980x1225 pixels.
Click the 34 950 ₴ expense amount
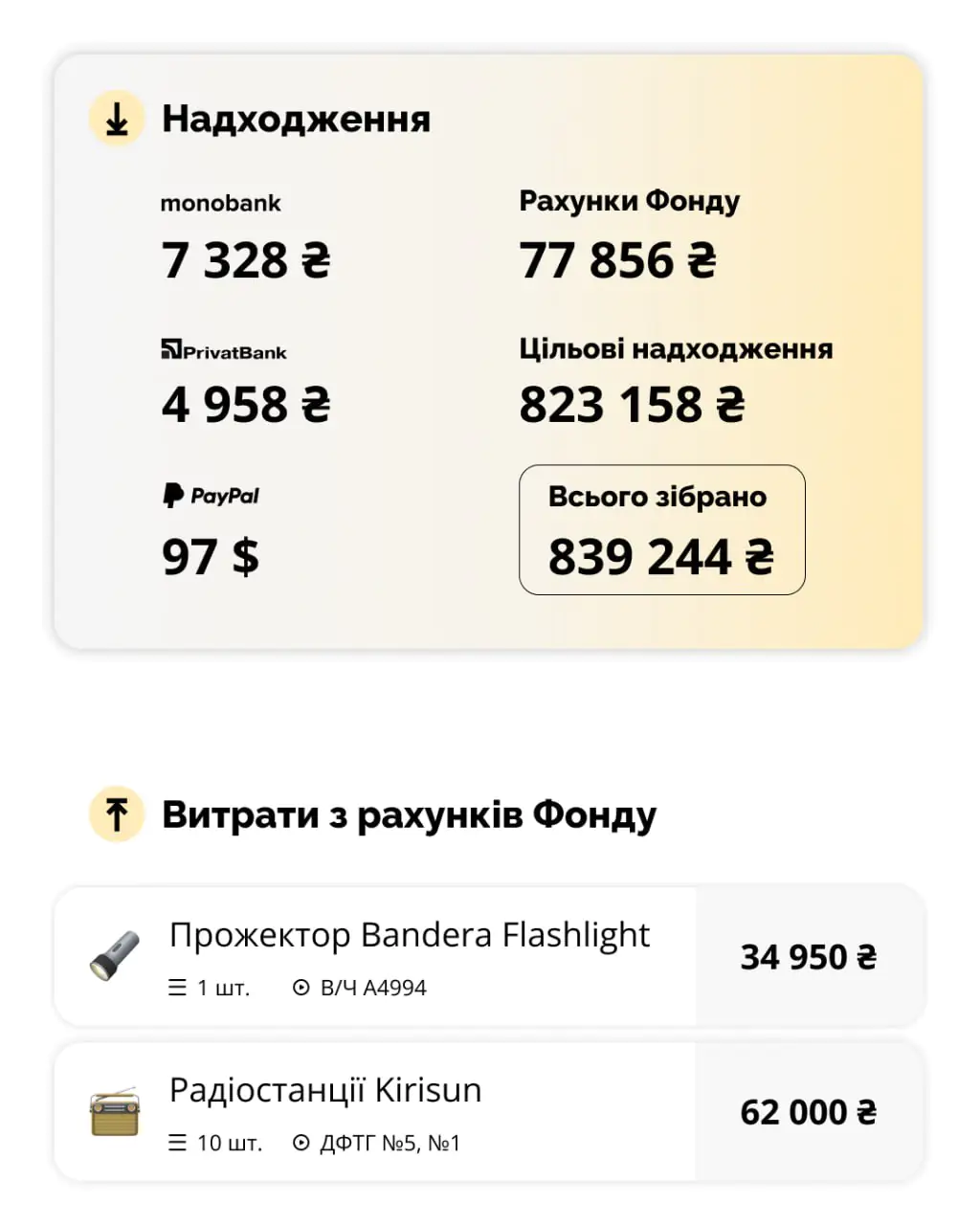point(809,957)
